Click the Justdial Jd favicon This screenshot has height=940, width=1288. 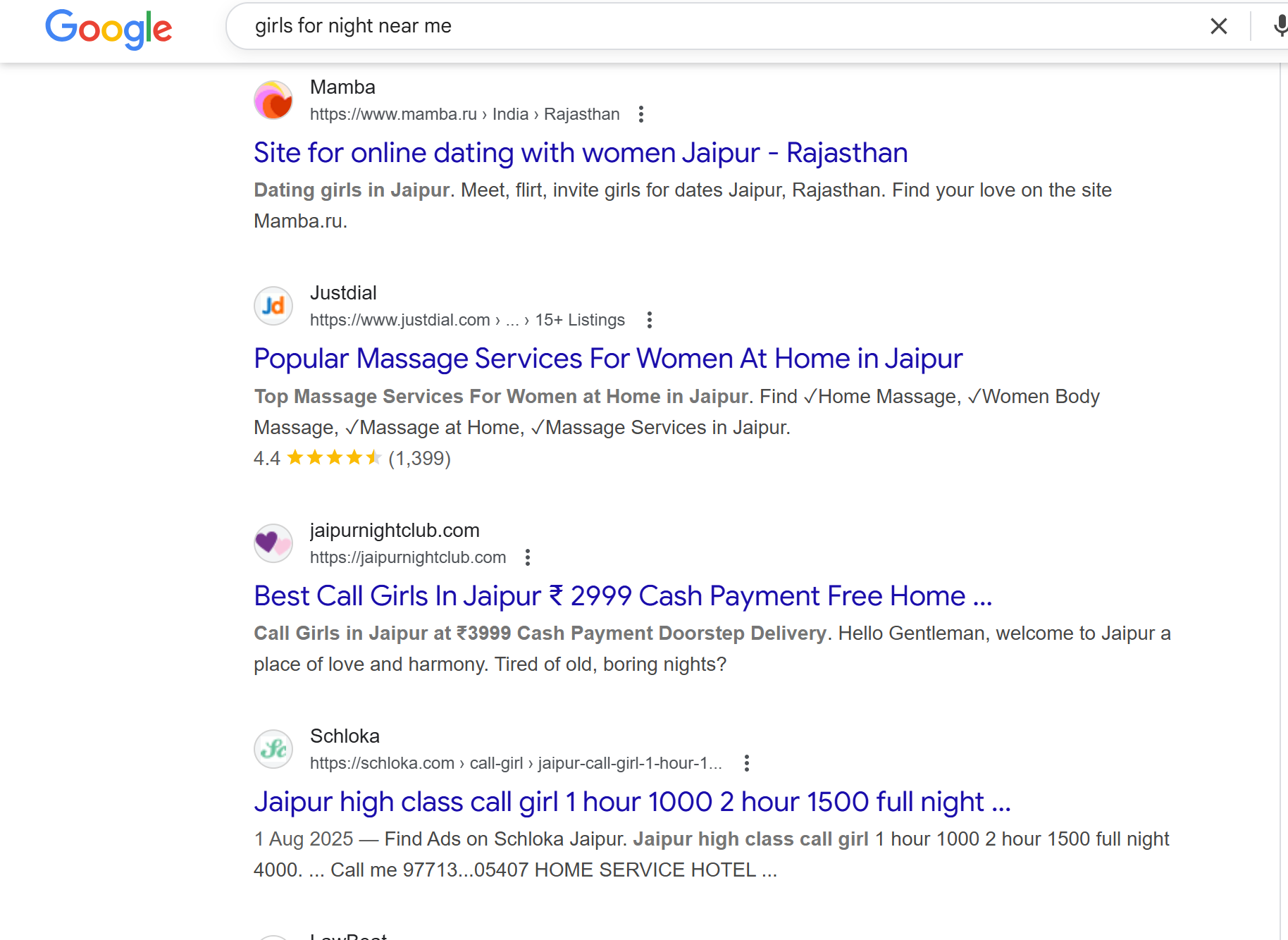click(x=273, y=306)
